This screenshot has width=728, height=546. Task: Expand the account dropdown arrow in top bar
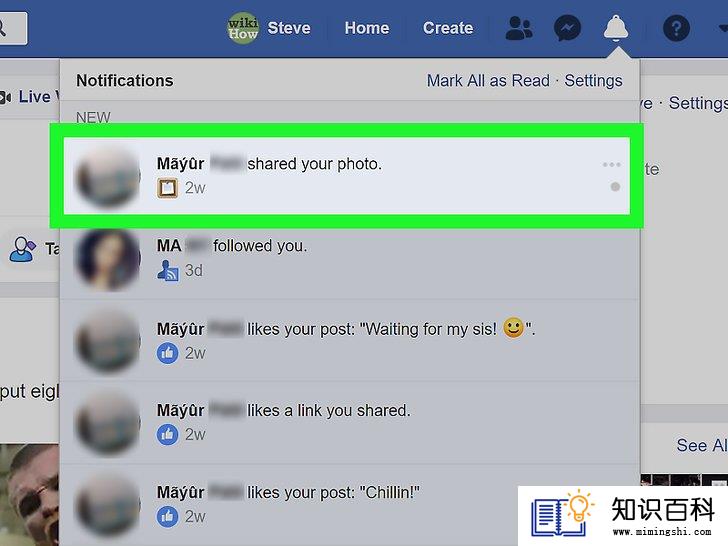tap(723, 28)
